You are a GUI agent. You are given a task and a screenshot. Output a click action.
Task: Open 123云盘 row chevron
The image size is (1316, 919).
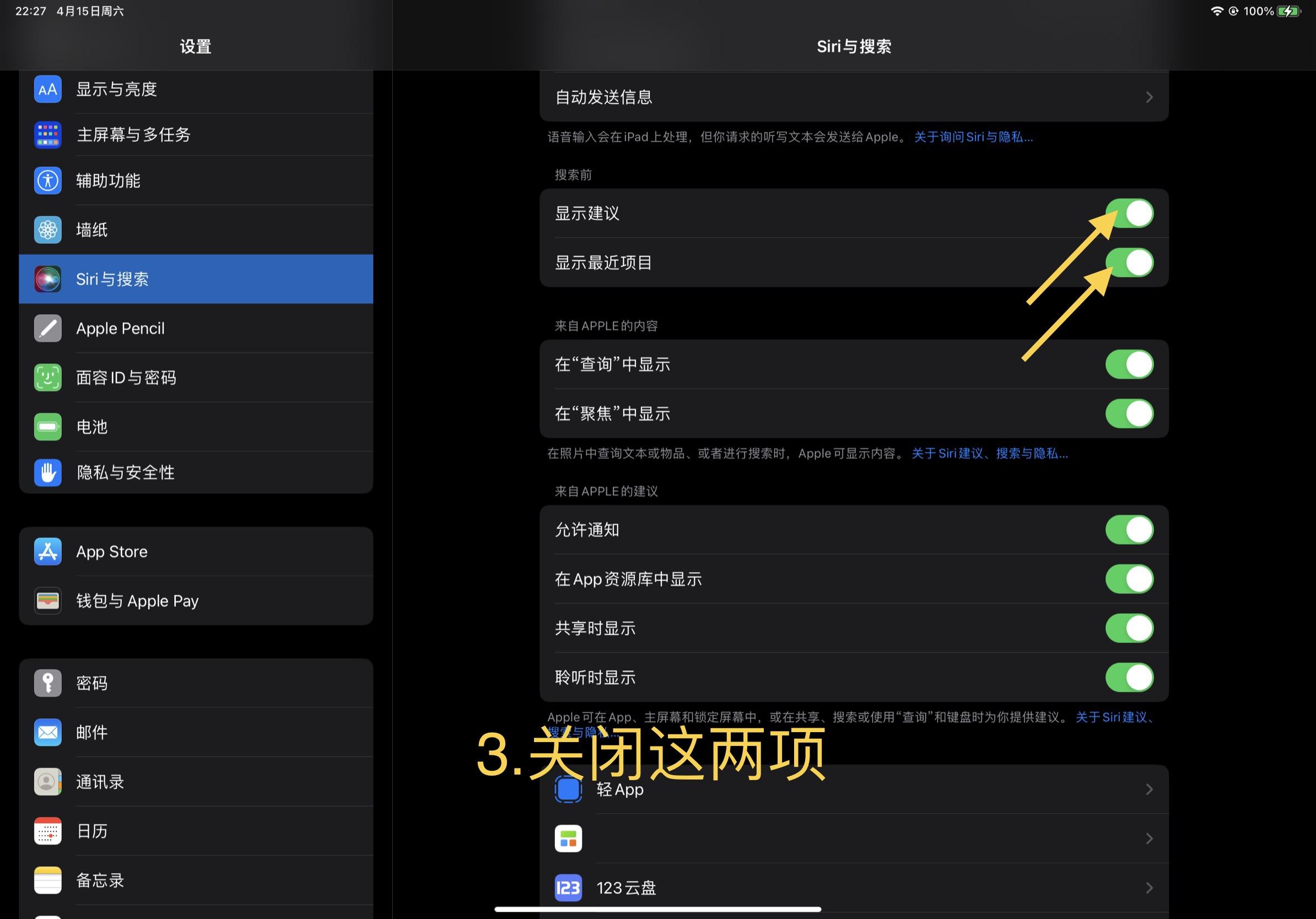tap(1149, 888)
